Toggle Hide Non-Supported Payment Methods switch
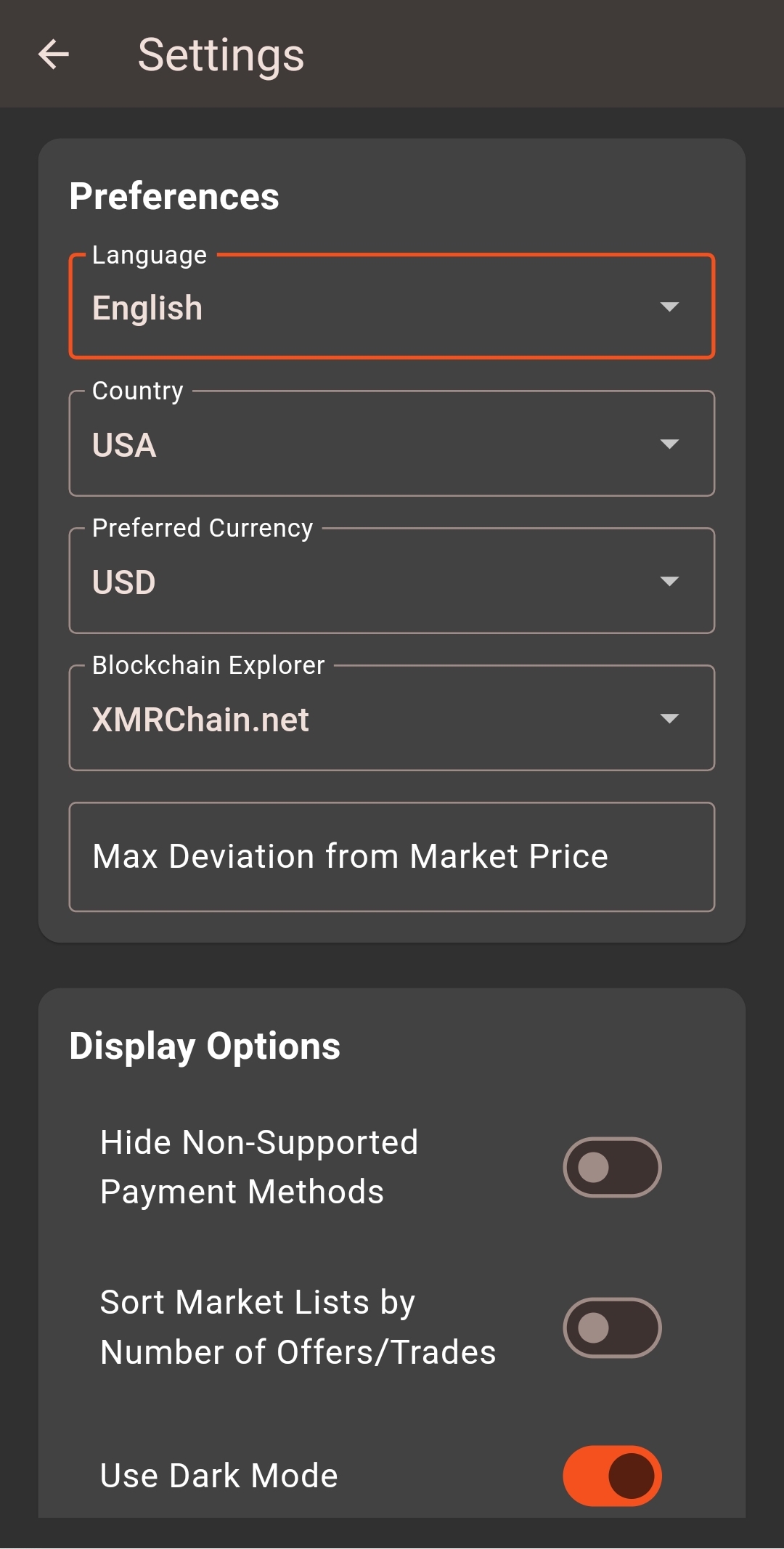Viewport: 784px width, 1549px height. point(612,1167)
